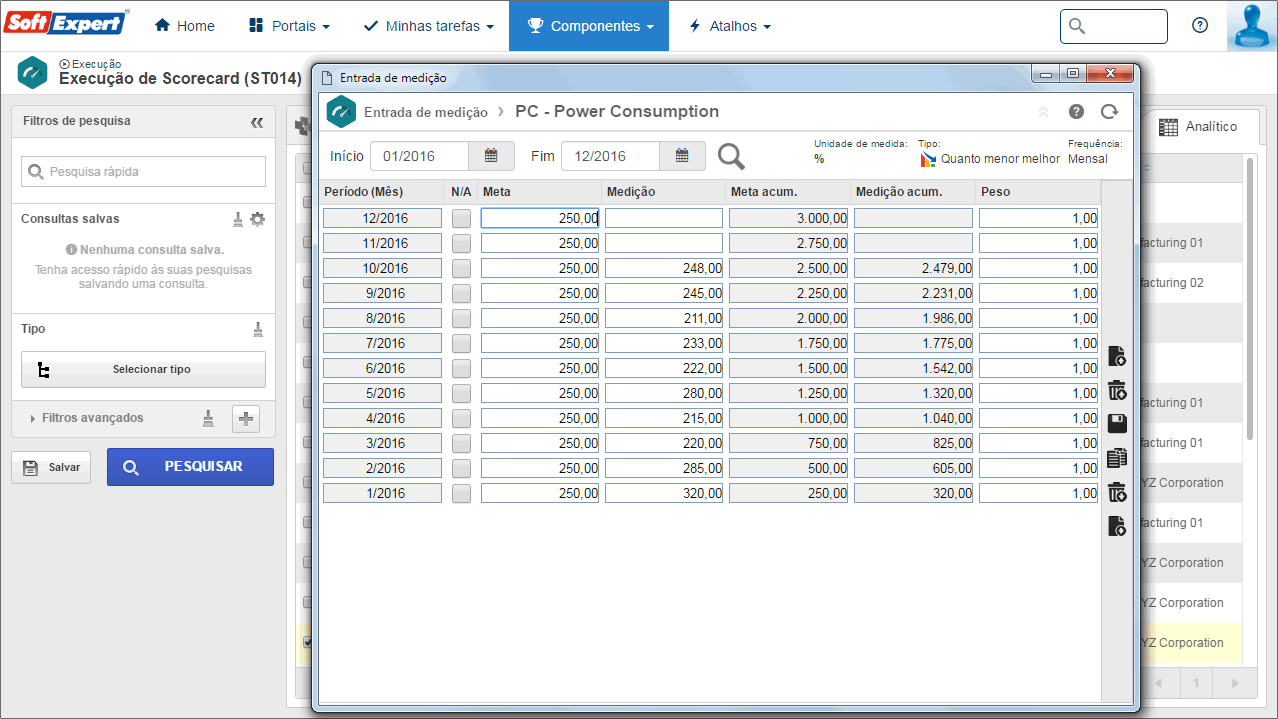
Task: Open help question mark in measurement window
Action: (x=1076, y=112)
